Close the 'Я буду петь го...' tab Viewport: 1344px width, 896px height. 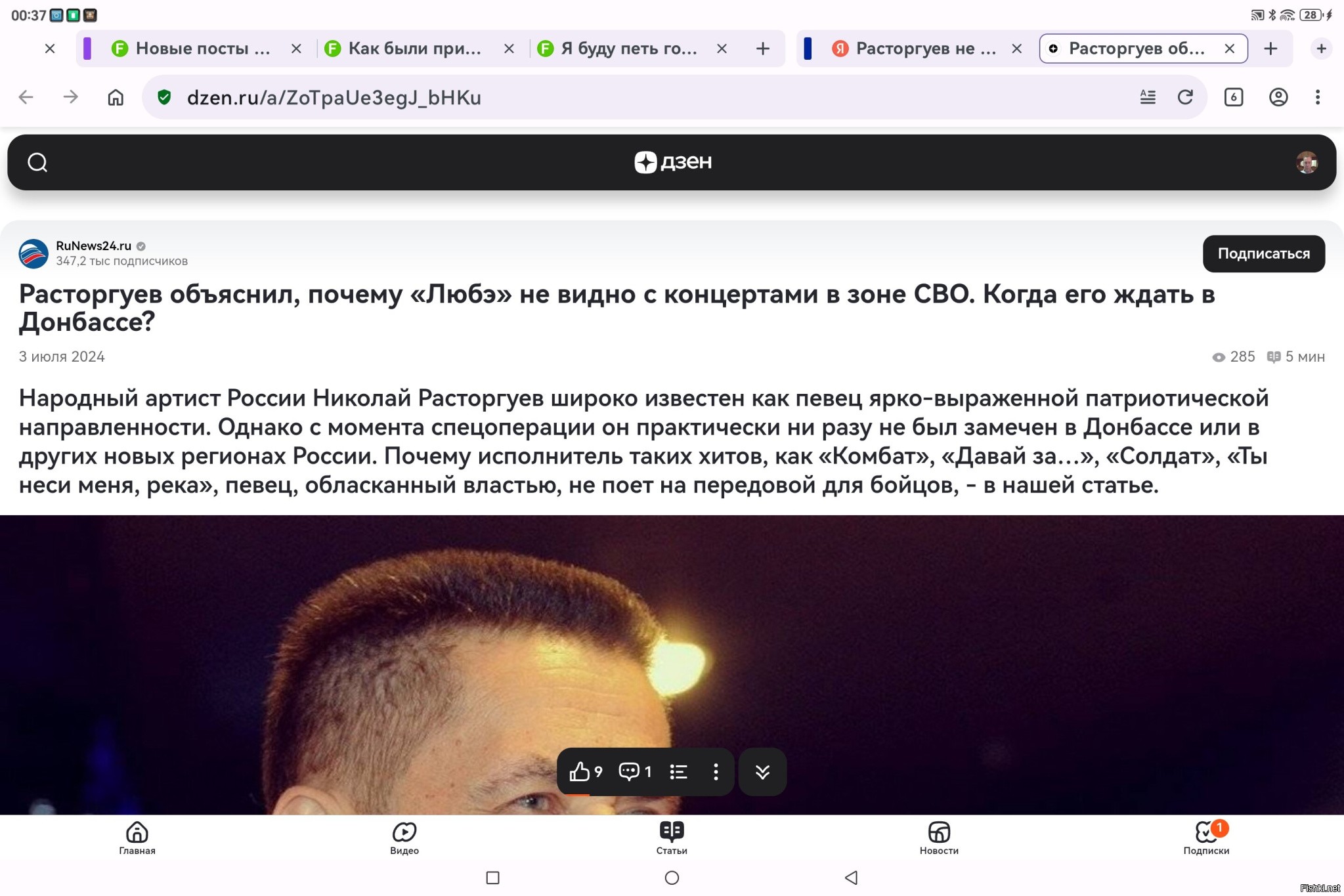(722, 49)
